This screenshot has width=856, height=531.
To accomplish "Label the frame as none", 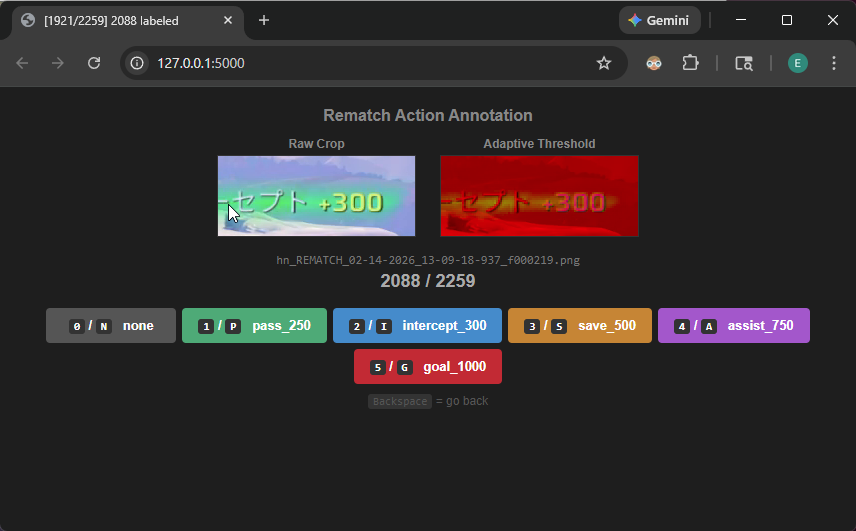I will pos(111,326).
